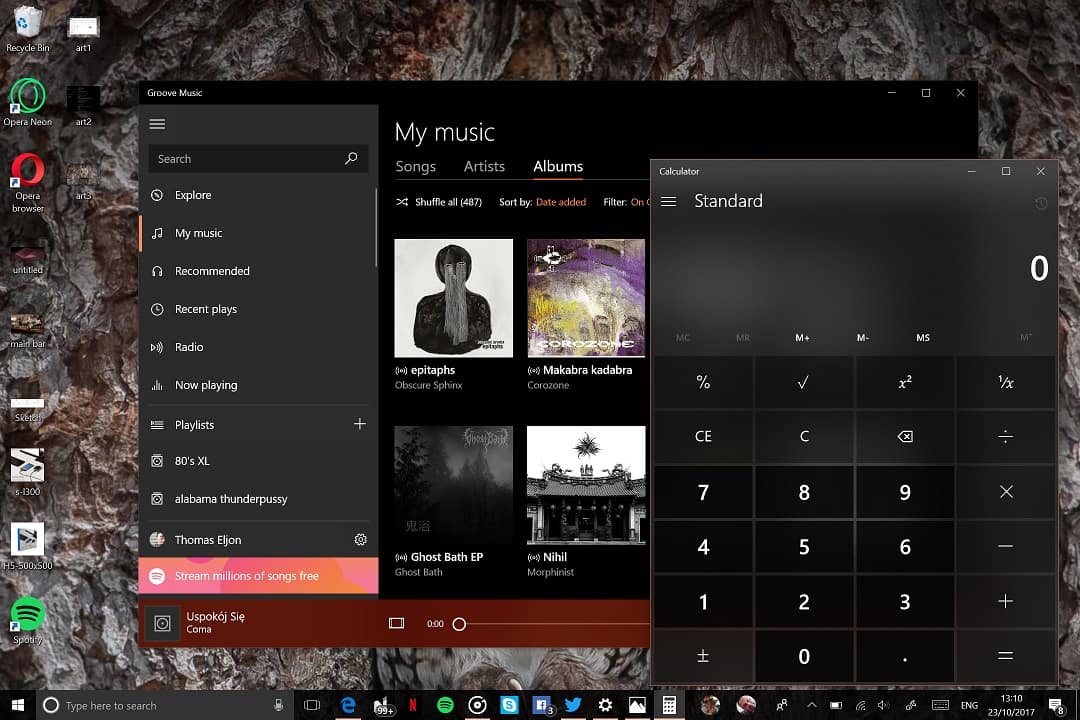This screenshot has height=720, width=1080.
Task: Open the alabama thunderpussy playlist
Action: [258, 498]
